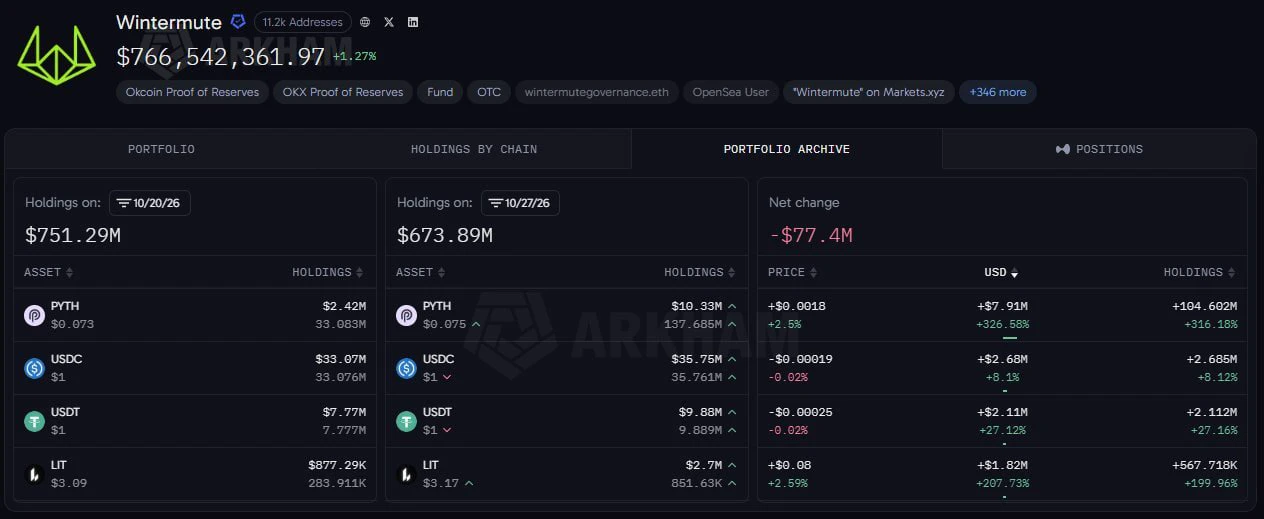This screenshot has height=519, width=1264.
Task: Open Wintermute's X profile icon
Action: pyautogui.click(x=389, y=22)
